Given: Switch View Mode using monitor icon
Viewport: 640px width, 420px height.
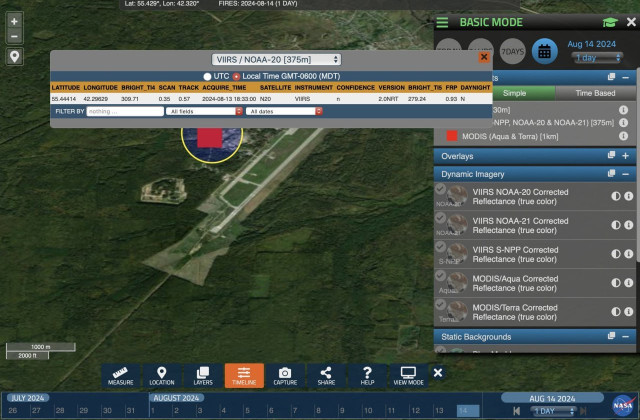Looking at the screenshot, I should (408, 375).
